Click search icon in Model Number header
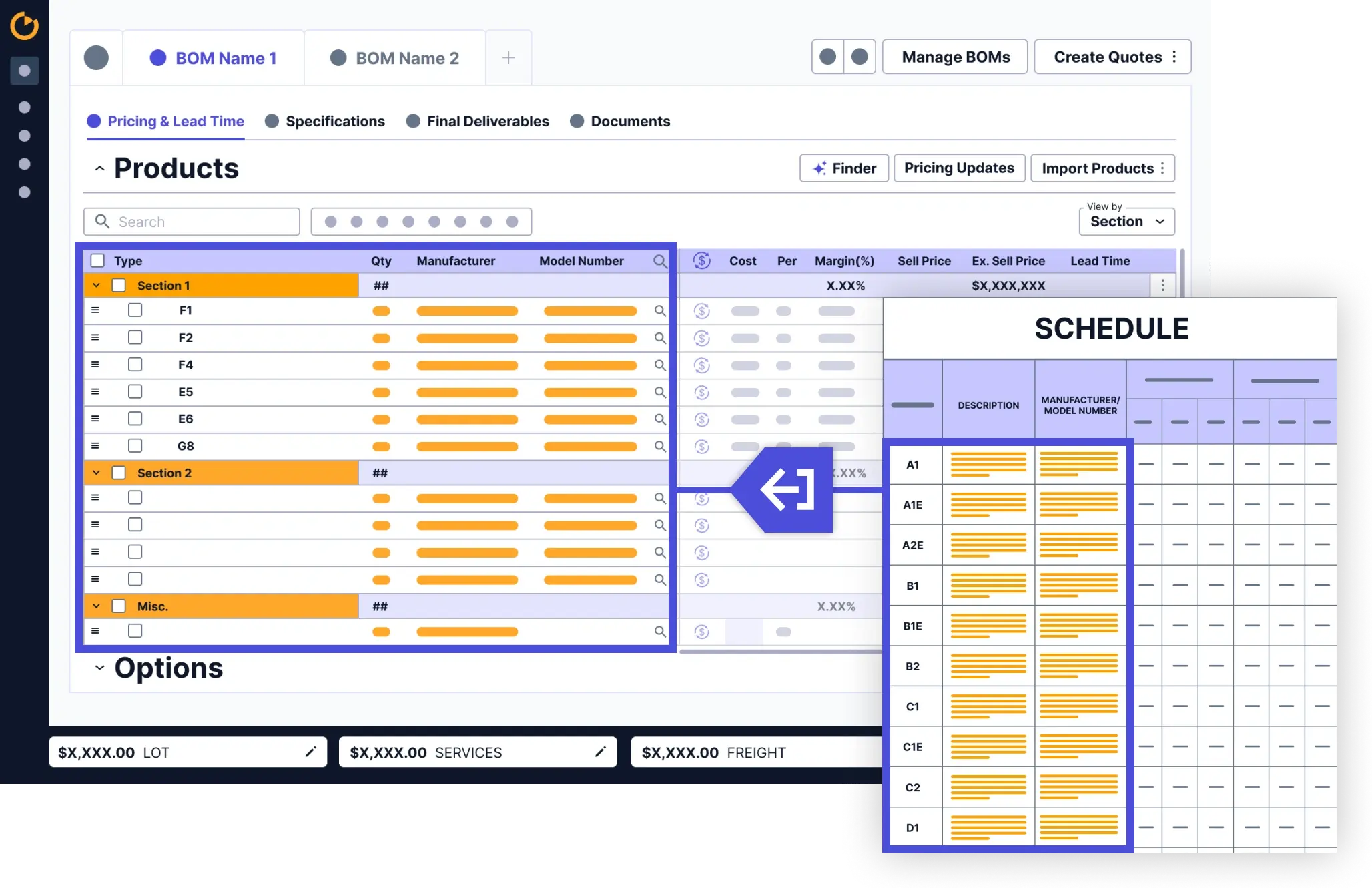The width and height of the screenshot is (1372, 888). 660,261
